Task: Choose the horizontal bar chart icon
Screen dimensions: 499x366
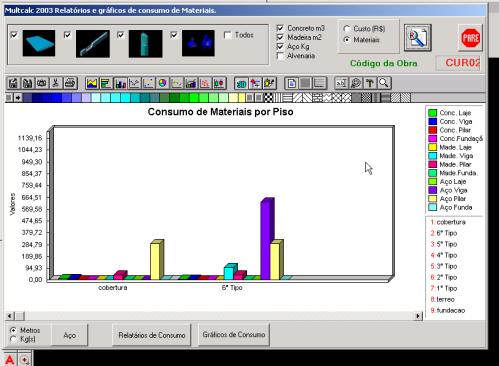Action: (x=106, y=83)
